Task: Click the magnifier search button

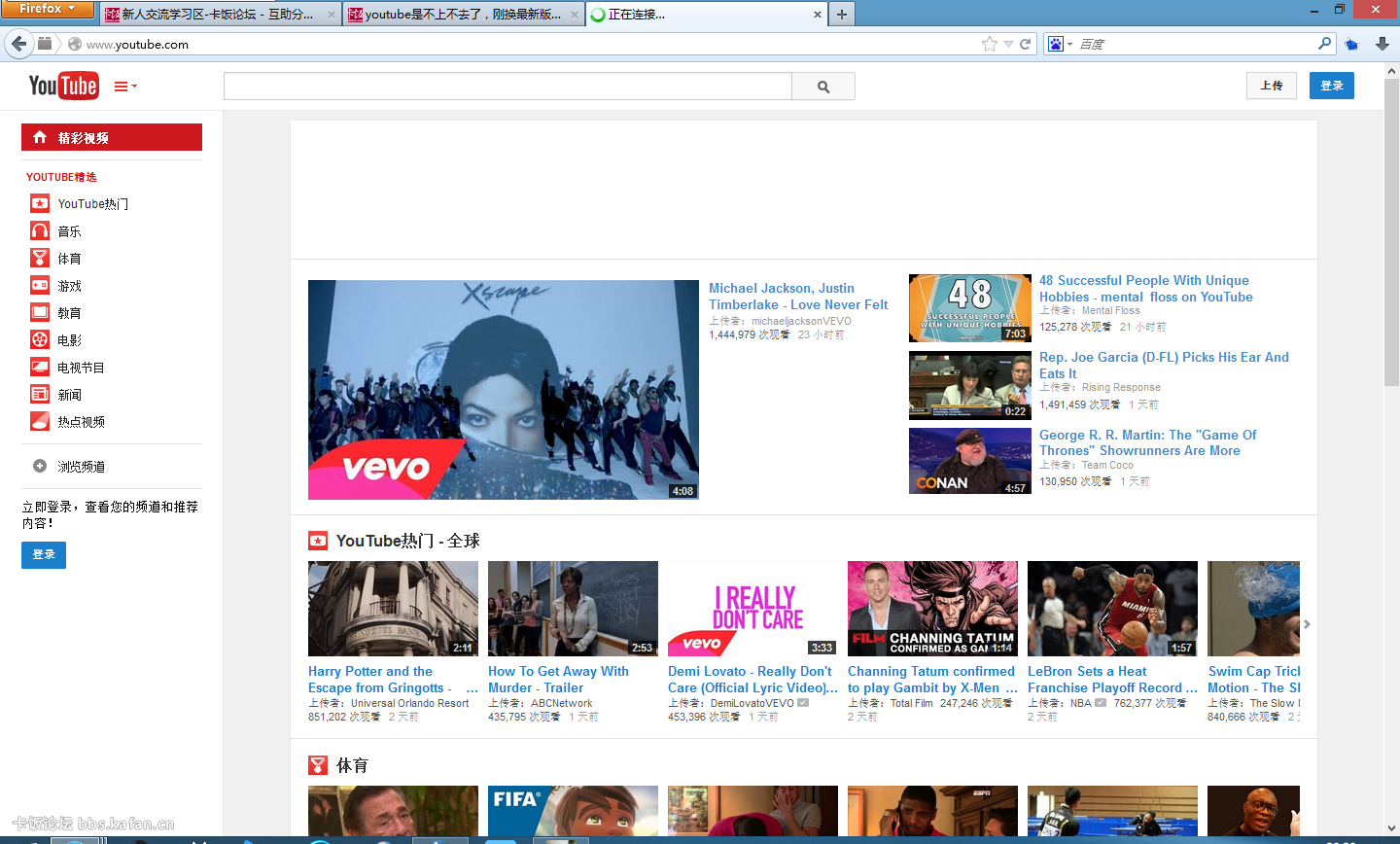Action: [x=823, y=87]
